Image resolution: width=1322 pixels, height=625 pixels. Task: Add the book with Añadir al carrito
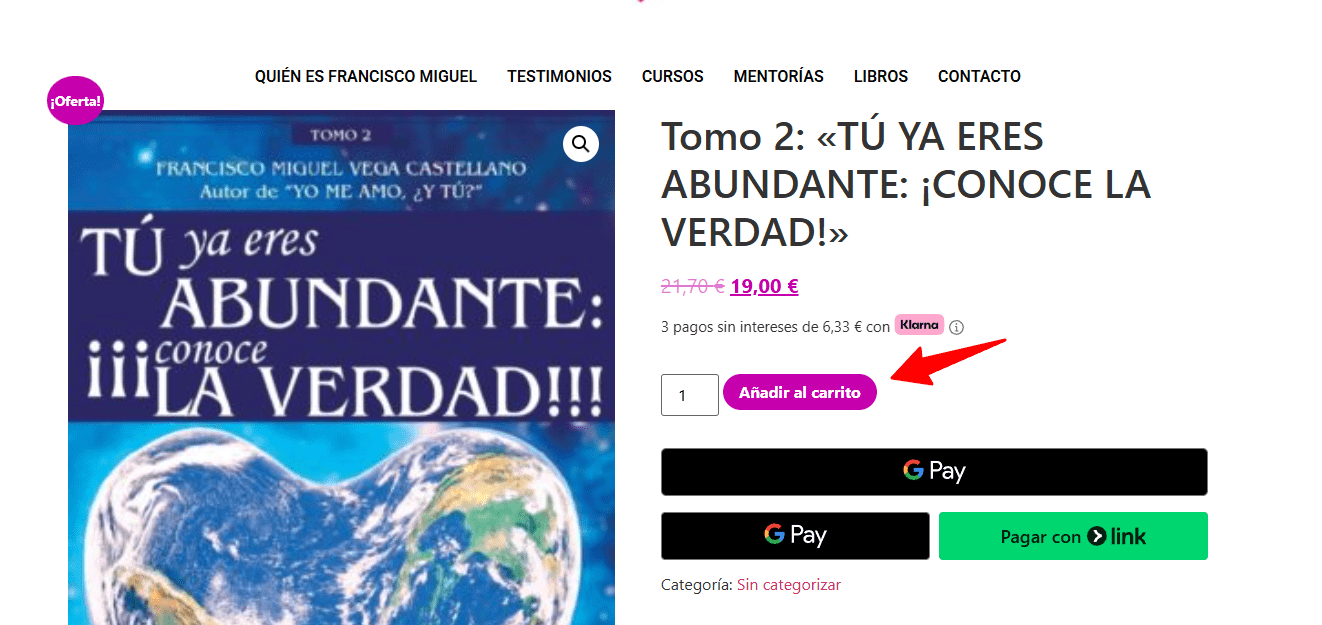[800, 393]
